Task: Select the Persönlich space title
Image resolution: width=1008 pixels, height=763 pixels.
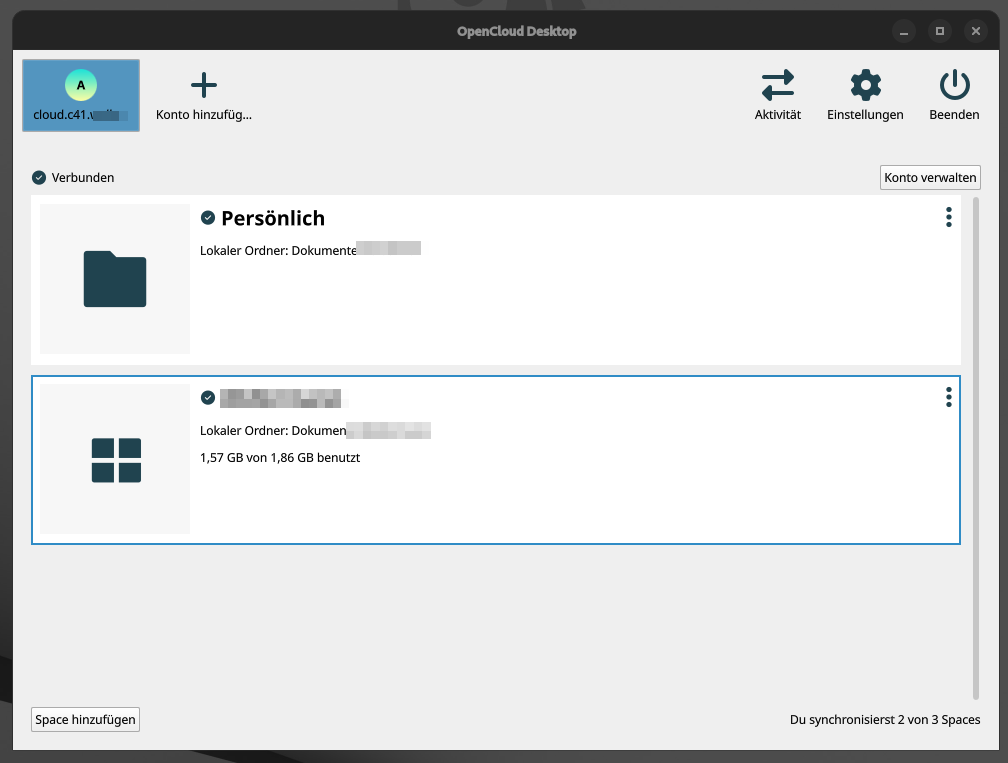Action: coord(275,218)
